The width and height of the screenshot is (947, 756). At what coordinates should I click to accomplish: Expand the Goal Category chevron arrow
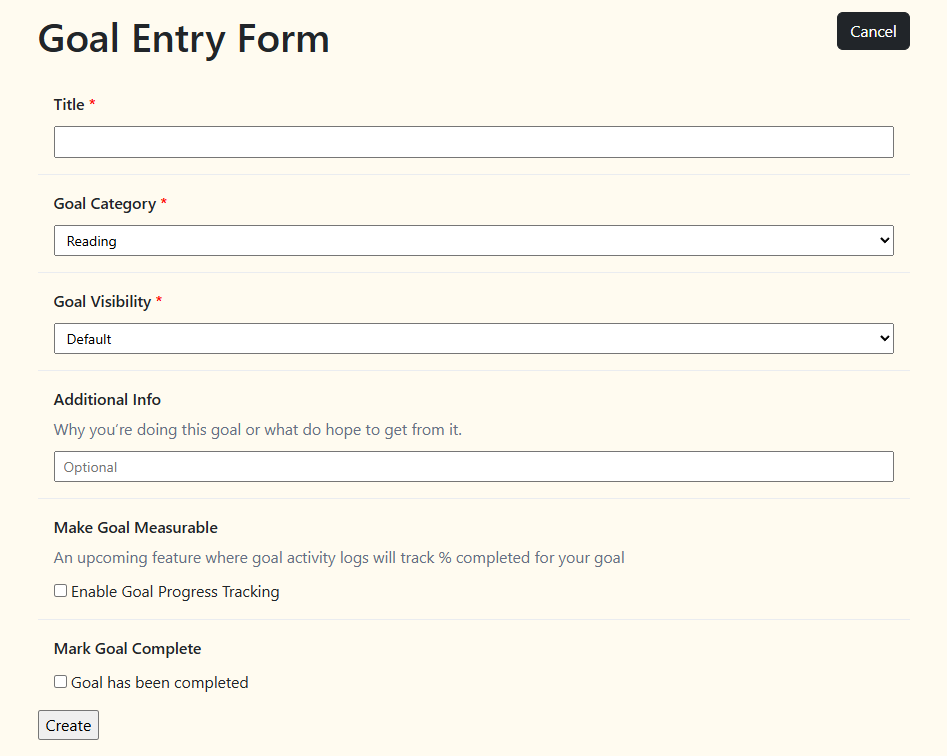point(884,240)
